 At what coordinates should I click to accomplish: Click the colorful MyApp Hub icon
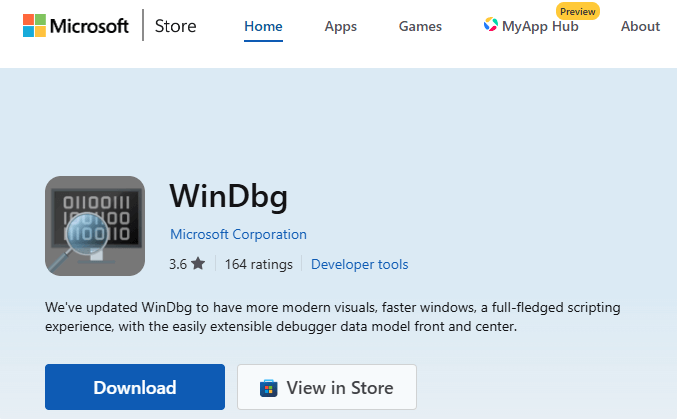coord(492,26)
